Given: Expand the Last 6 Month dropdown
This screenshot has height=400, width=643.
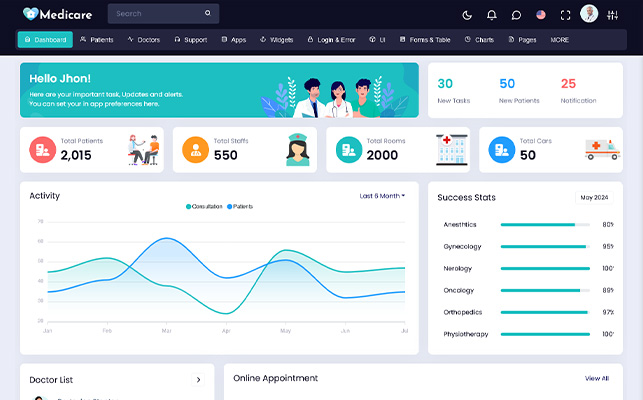Looking at the screenshot, I should (x=382, y=196).
